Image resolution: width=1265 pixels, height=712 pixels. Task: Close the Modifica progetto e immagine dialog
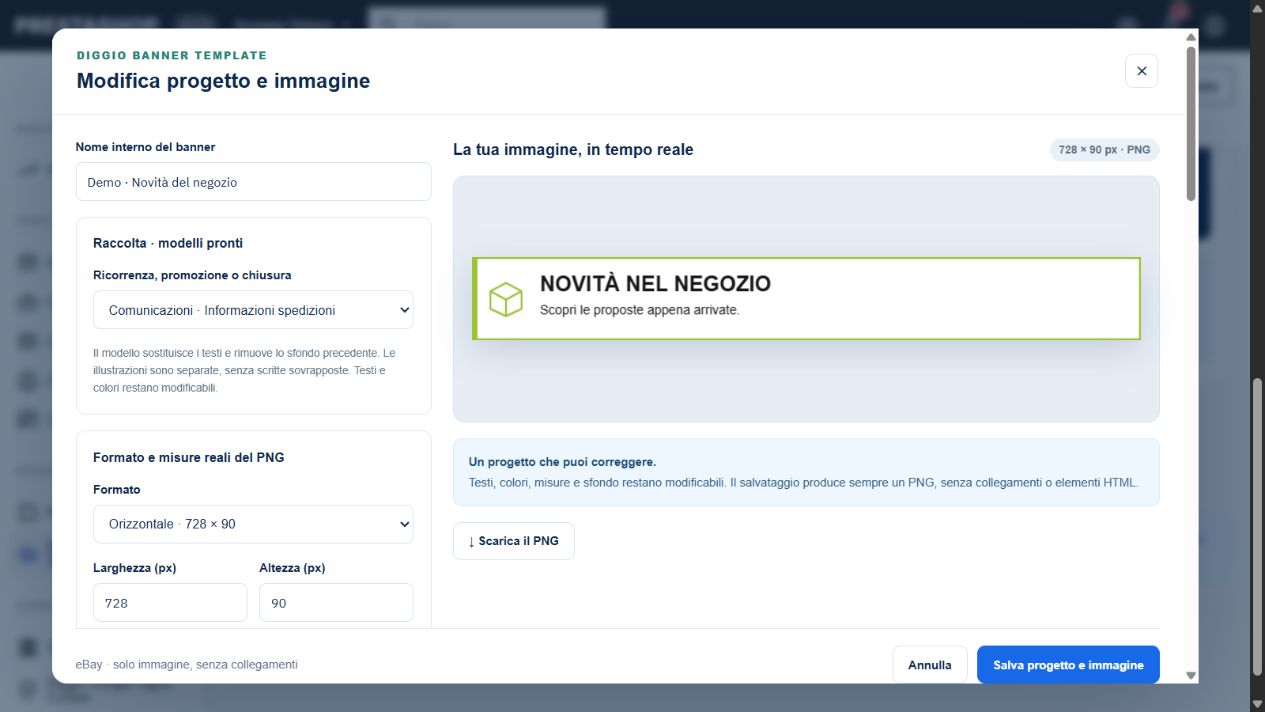pyautogui.click(x=1141, y=71)
